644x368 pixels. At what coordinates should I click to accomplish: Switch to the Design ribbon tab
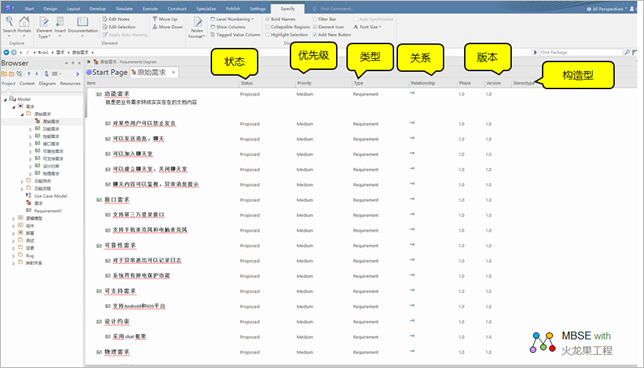point(50,8)
